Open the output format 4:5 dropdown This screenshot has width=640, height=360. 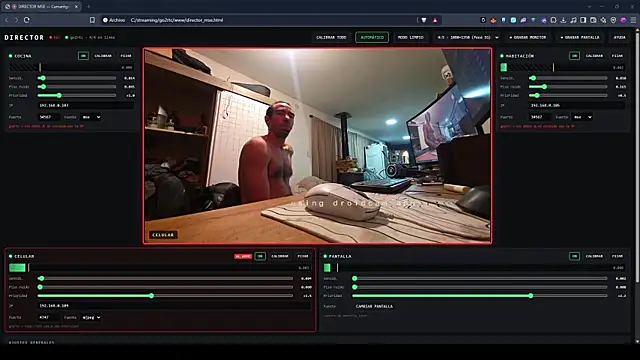pyautogui.click(x=467, y=37)
